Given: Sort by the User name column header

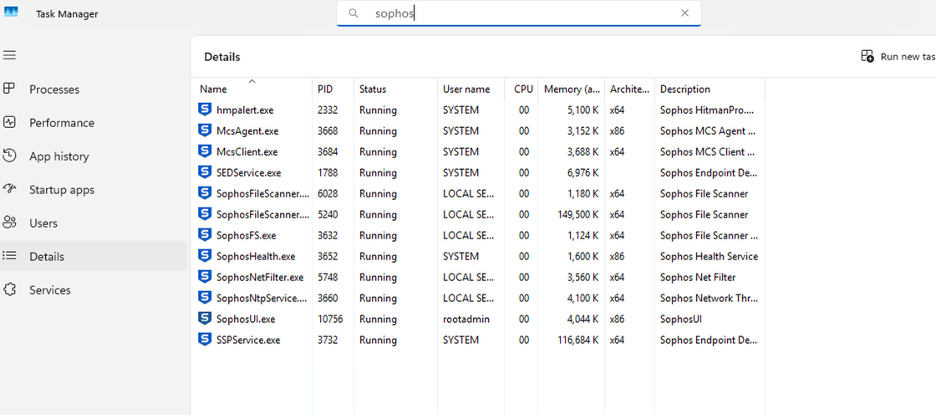Looking at the screenshot, I should (466, 89).
